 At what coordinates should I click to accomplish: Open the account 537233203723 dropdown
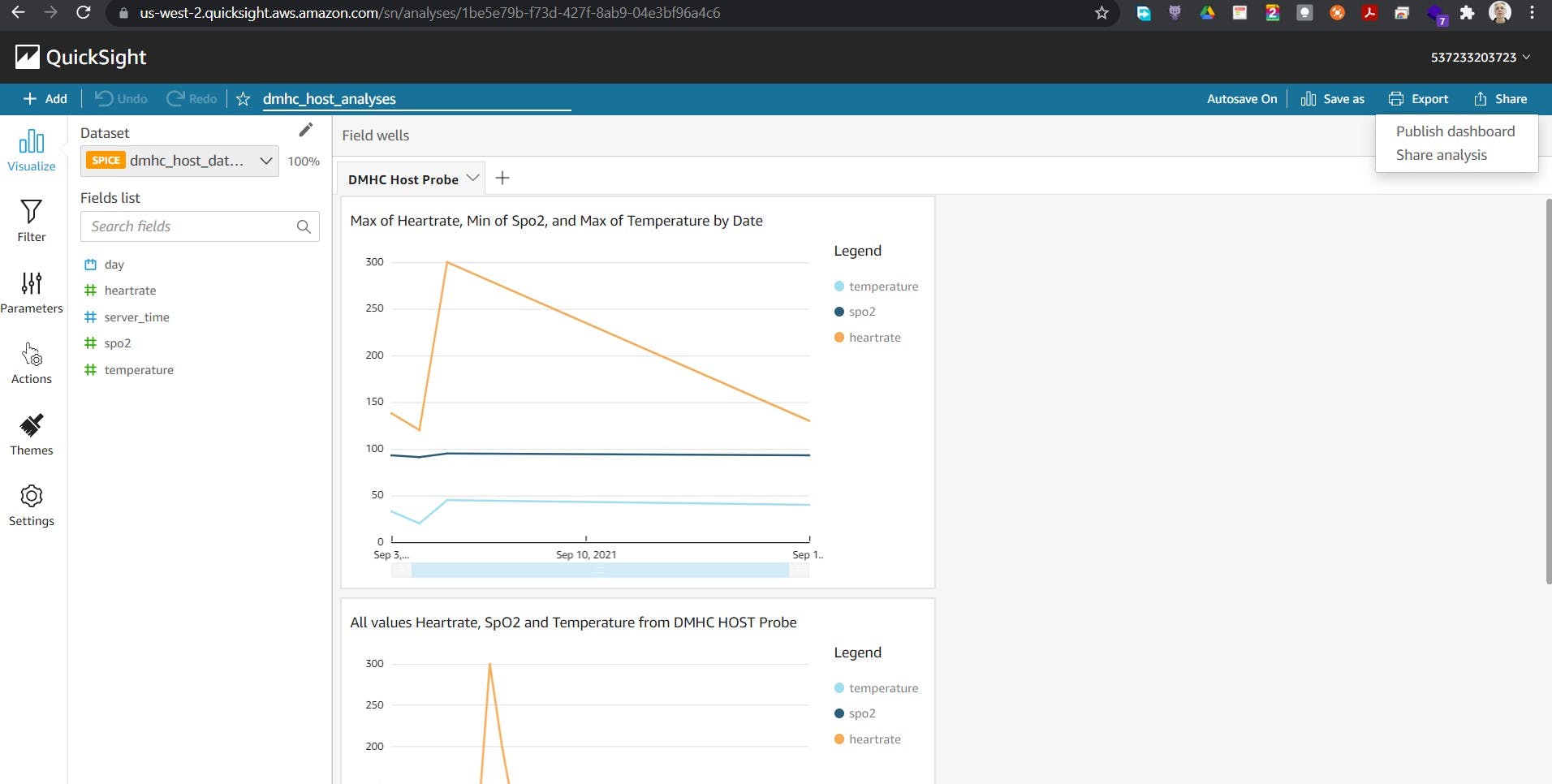(x=1481, y=57)
